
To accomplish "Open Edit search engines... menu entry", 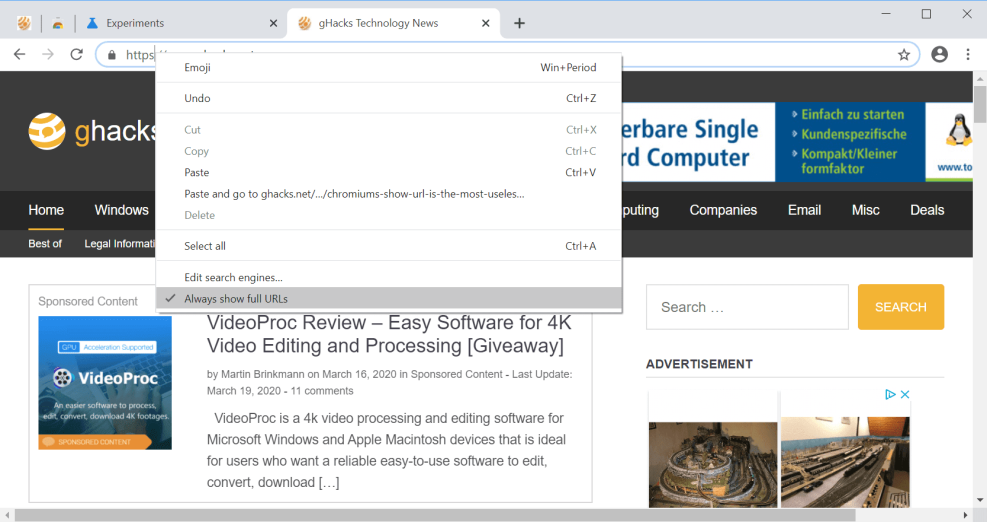I will click(389, 278).
